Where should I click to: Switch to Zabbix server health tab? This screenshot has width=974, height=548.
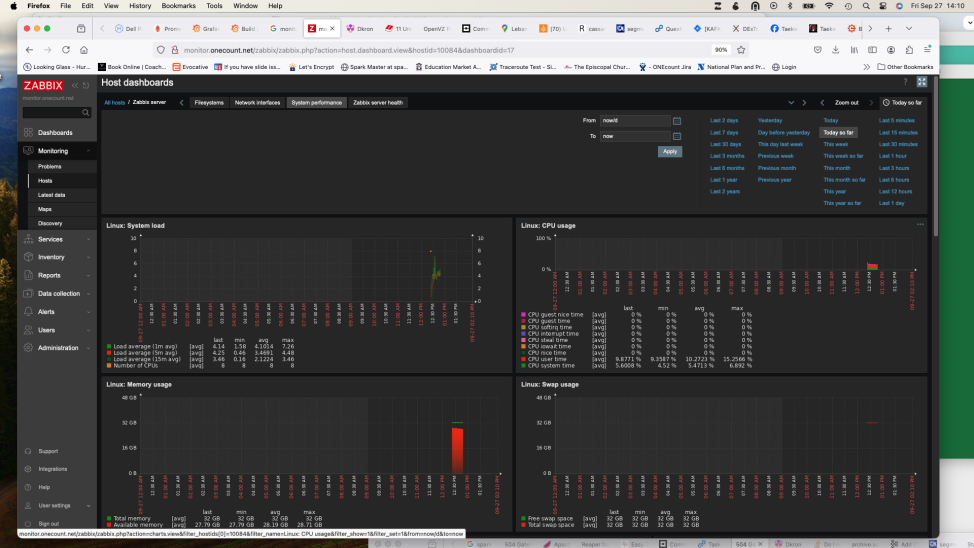coord(378,102)
